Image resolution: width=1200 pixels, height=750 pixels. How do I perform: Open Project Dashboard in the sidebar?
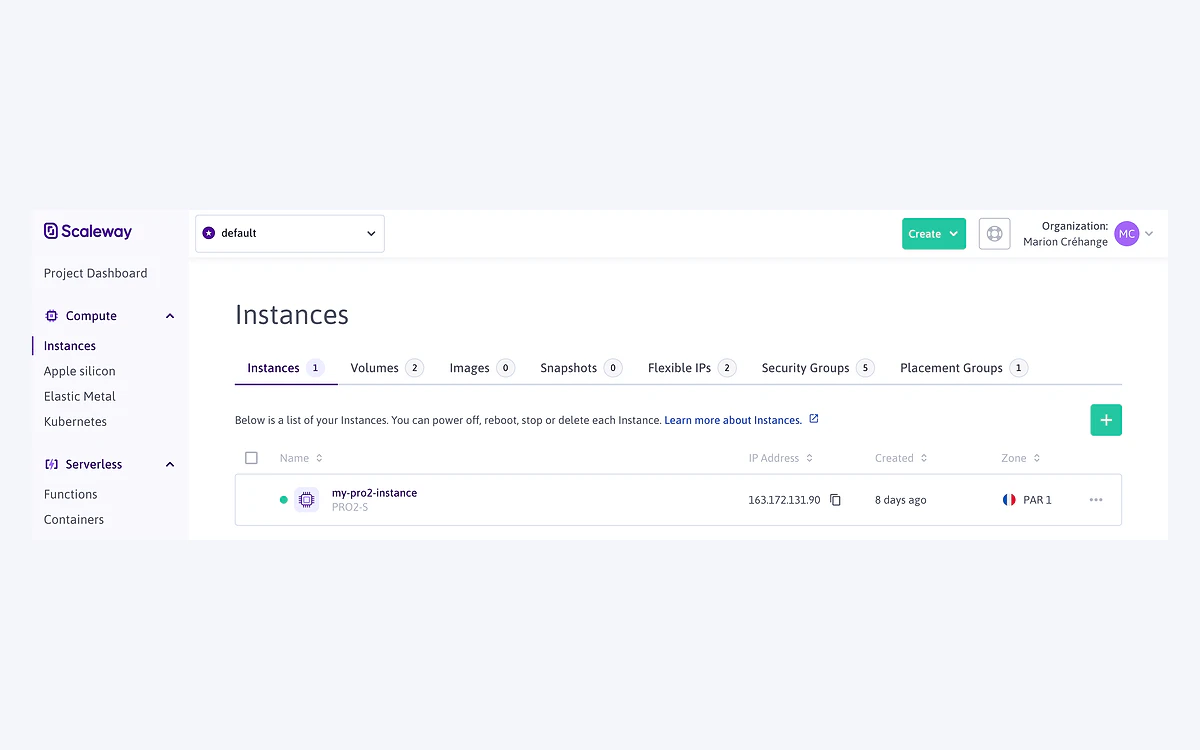pyautogui.click(x=96, y=273)
